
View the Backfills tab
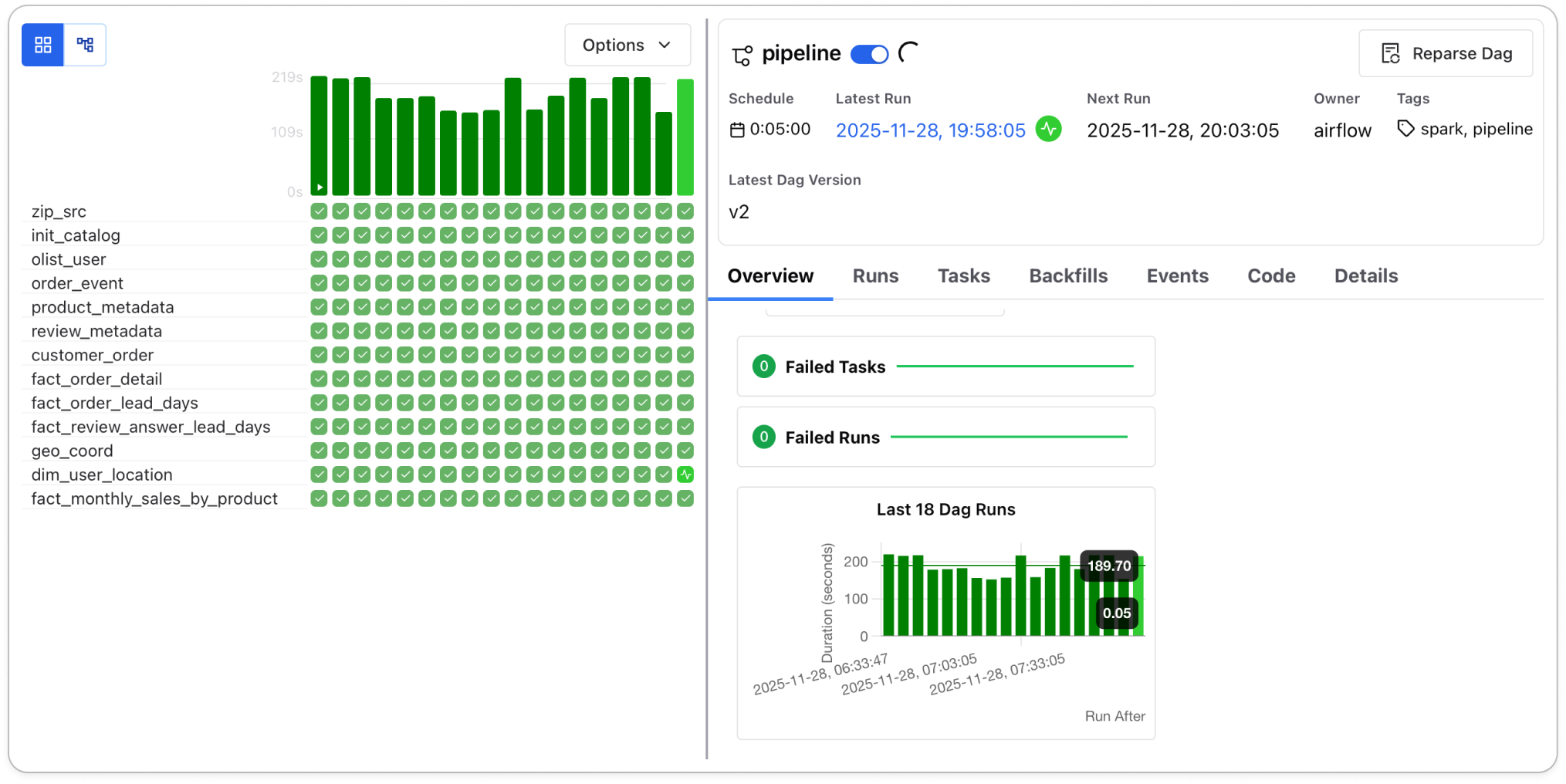coord(1068,275)
